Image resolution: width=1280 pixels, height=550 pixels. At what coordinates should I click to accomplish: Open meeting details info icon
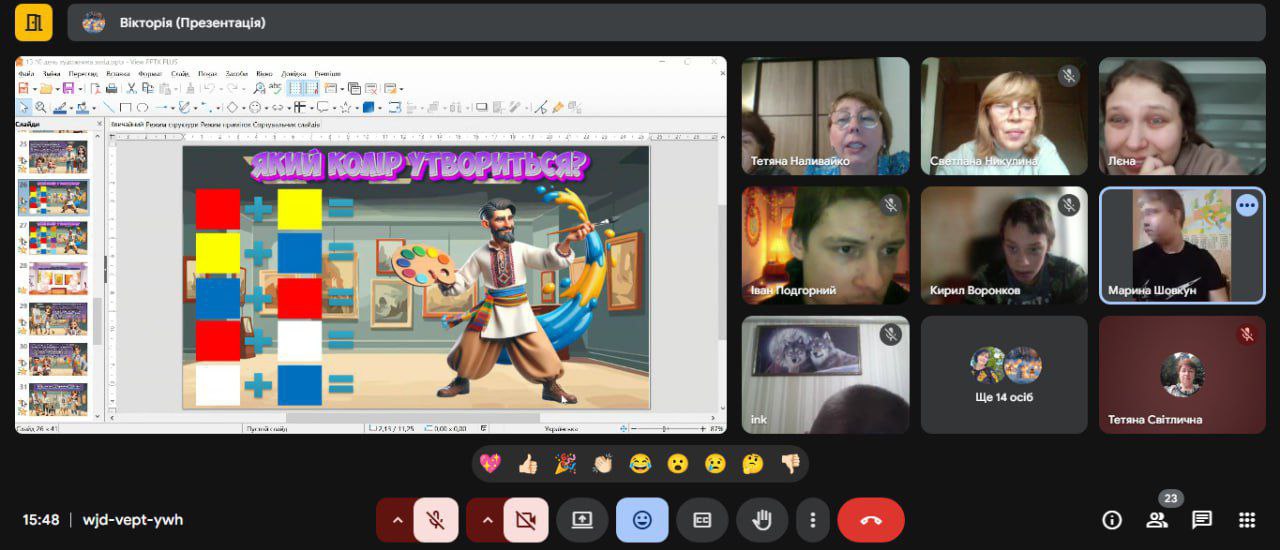click(x=1112, y=520)
